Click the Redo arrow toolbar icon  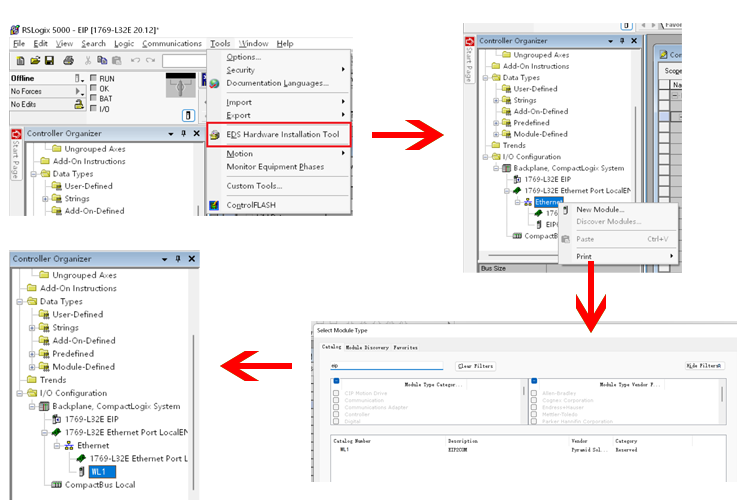(x=150, y=60)
